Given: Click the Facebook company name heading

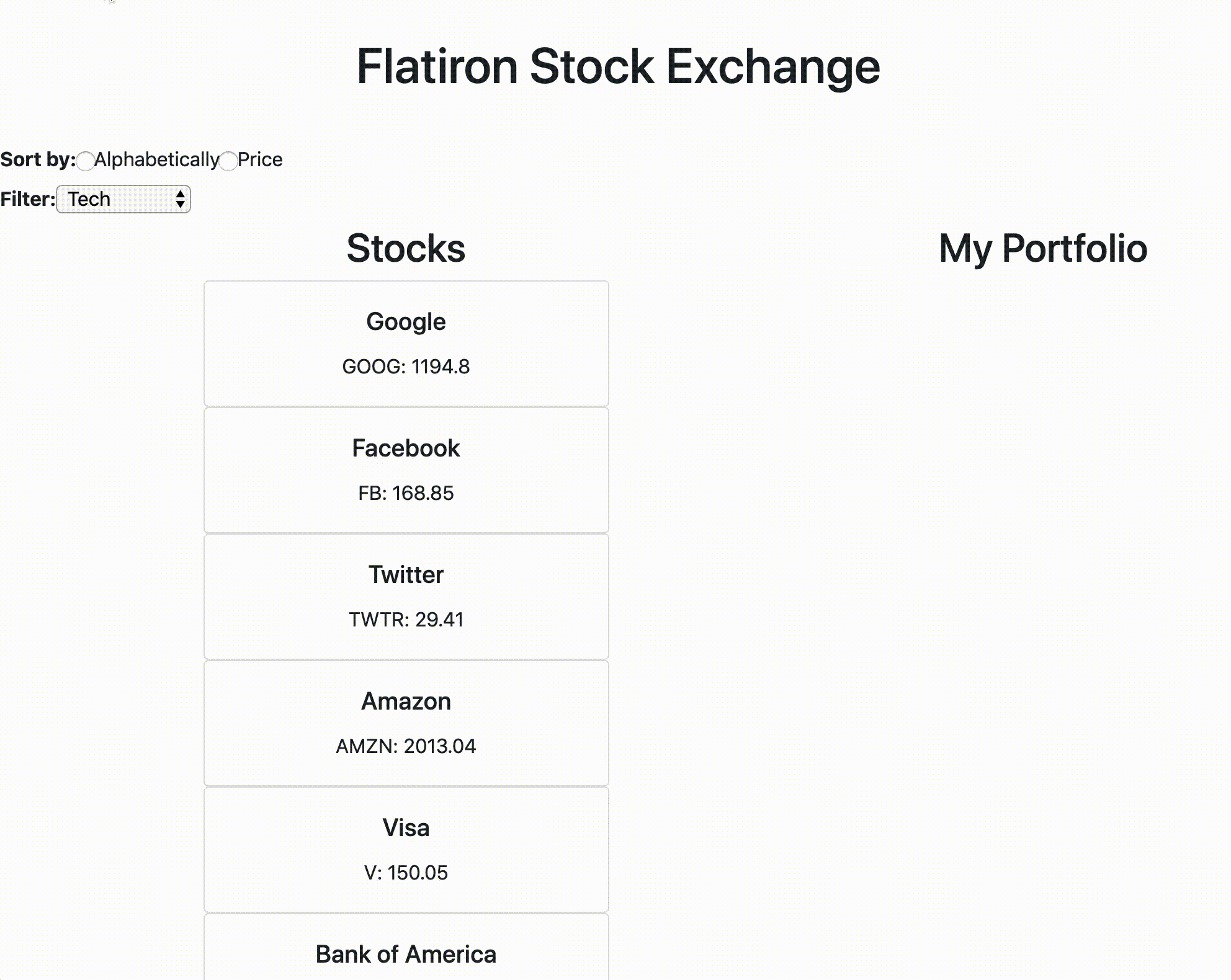Looking at the screenshot, I should (406, 448).
